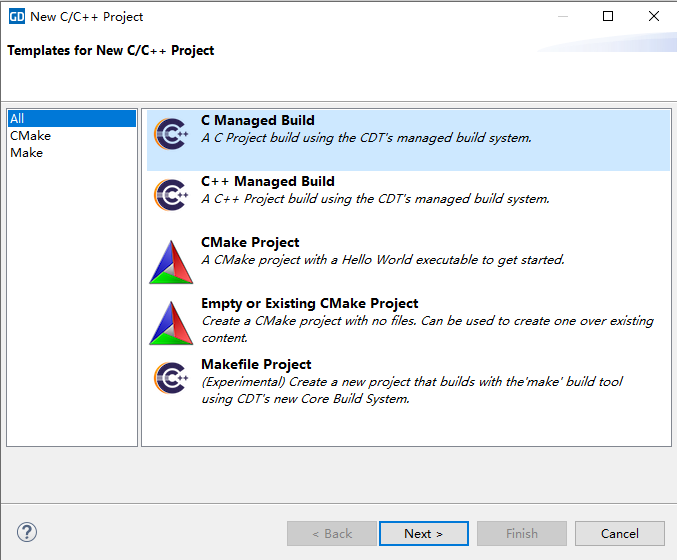The width and height of the screenshot is (677, 560).
Task: Click the Makefile Project template icon
Action: pos(171,378)
